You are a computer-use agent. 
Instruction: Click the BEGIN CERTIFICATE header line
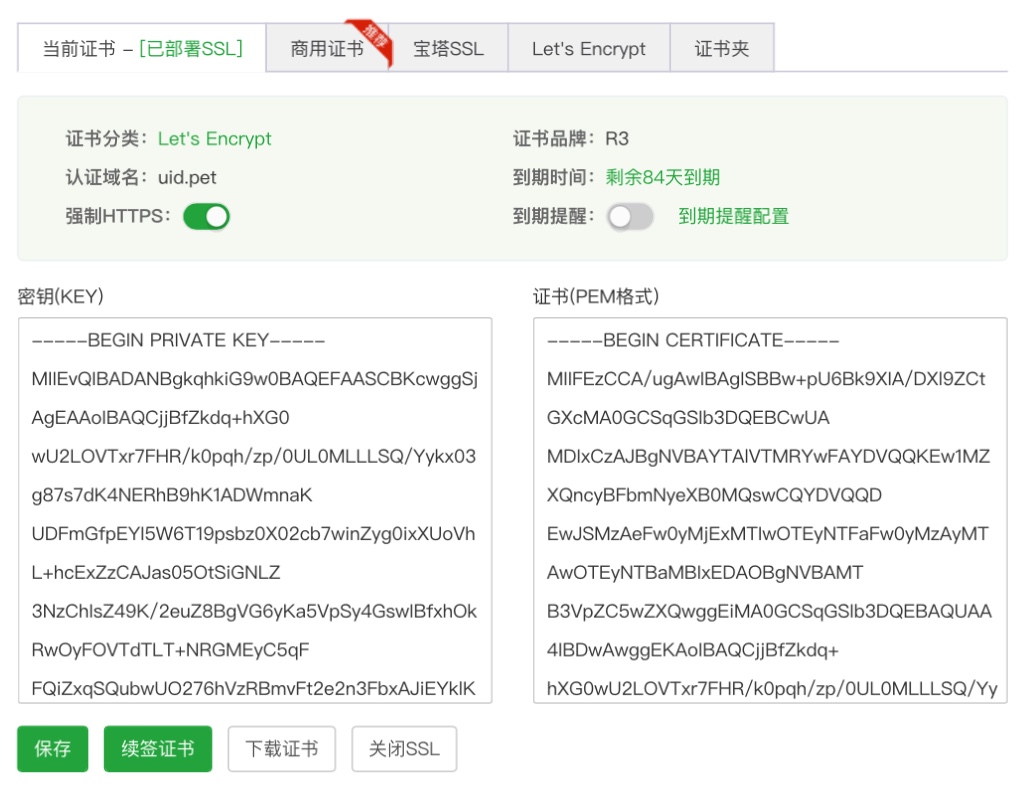(x=693, y=341)
